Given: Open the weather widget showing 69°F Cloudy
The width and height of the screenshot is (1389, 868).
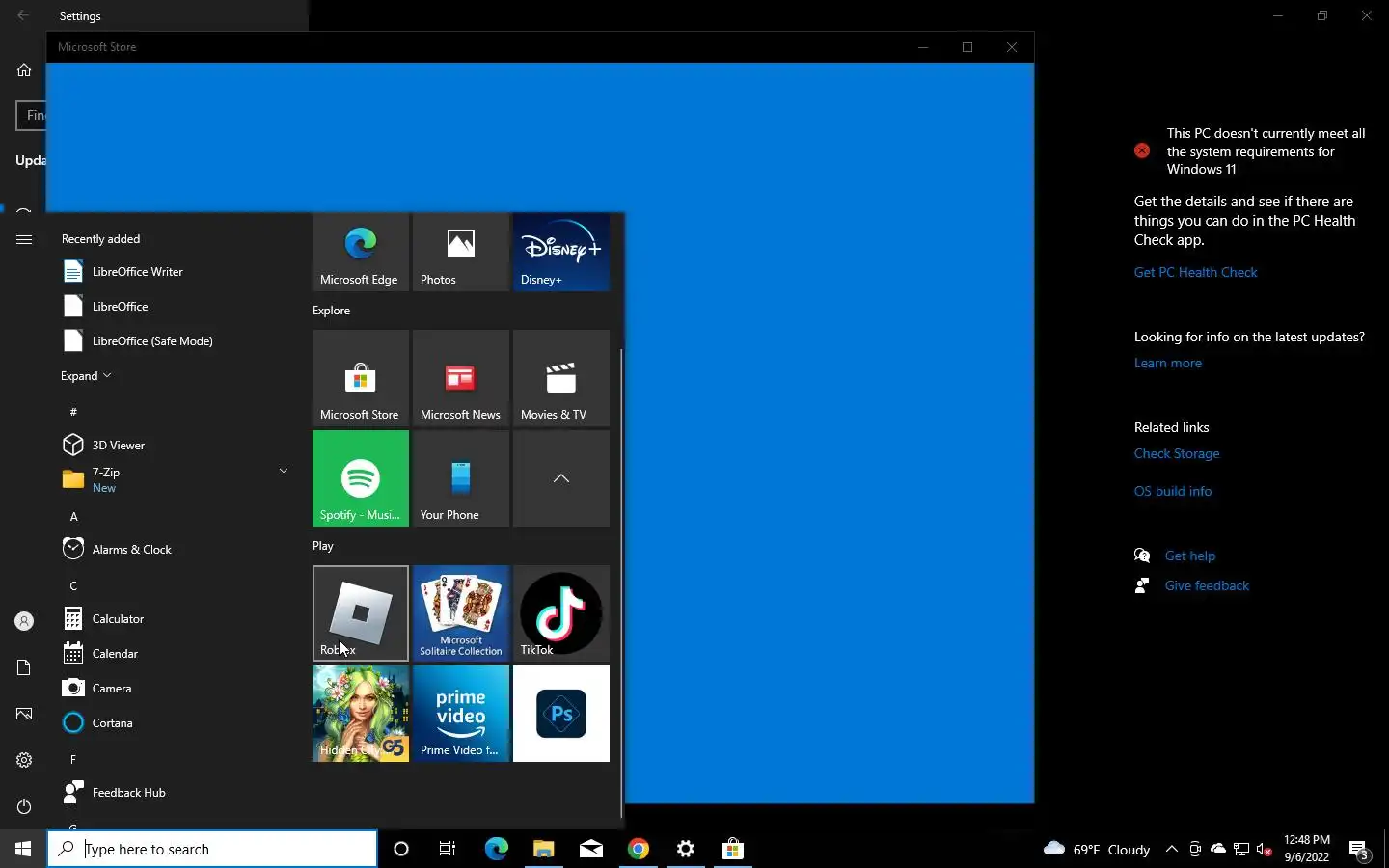Looking at the screenshot, I should (x=1097, y=849).
